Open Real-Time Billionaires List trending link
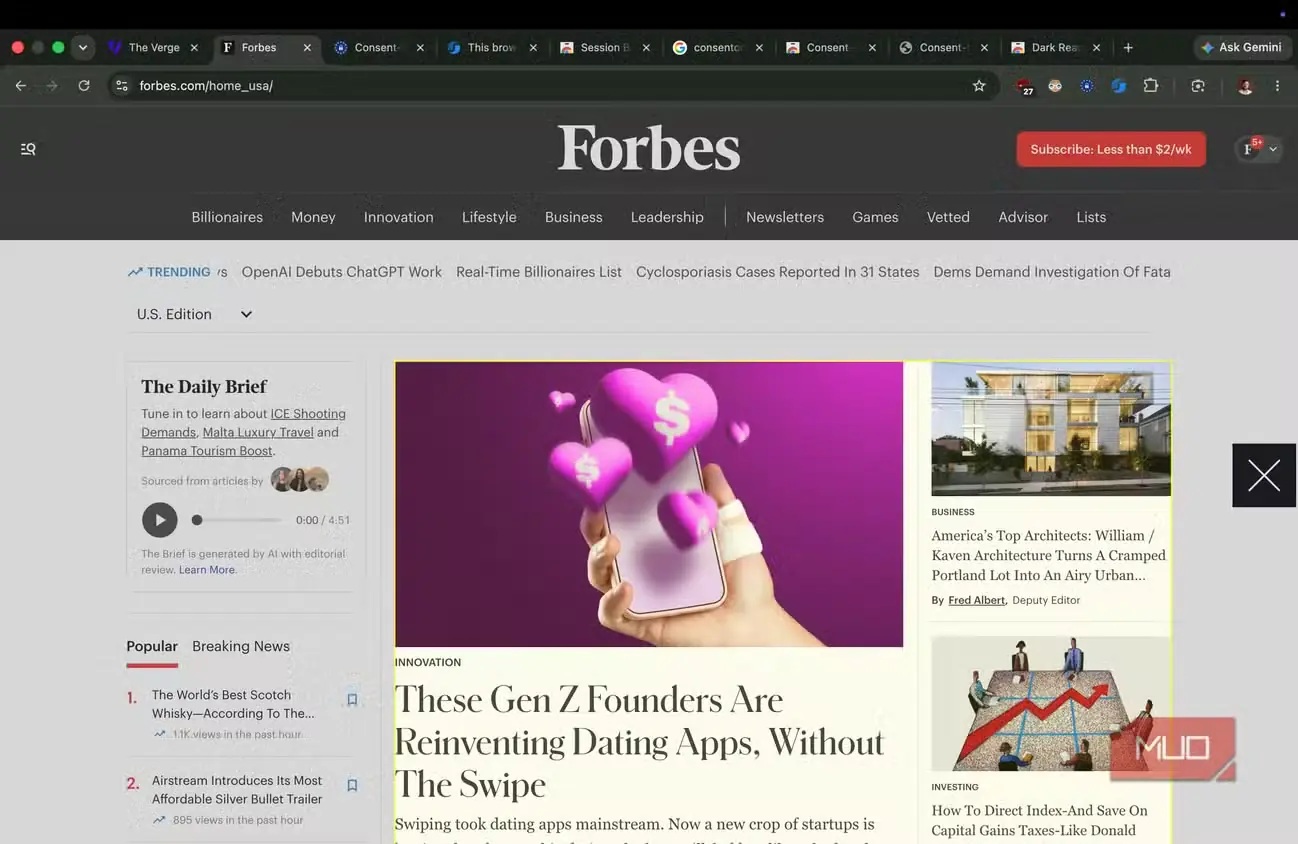 point(539,272)
